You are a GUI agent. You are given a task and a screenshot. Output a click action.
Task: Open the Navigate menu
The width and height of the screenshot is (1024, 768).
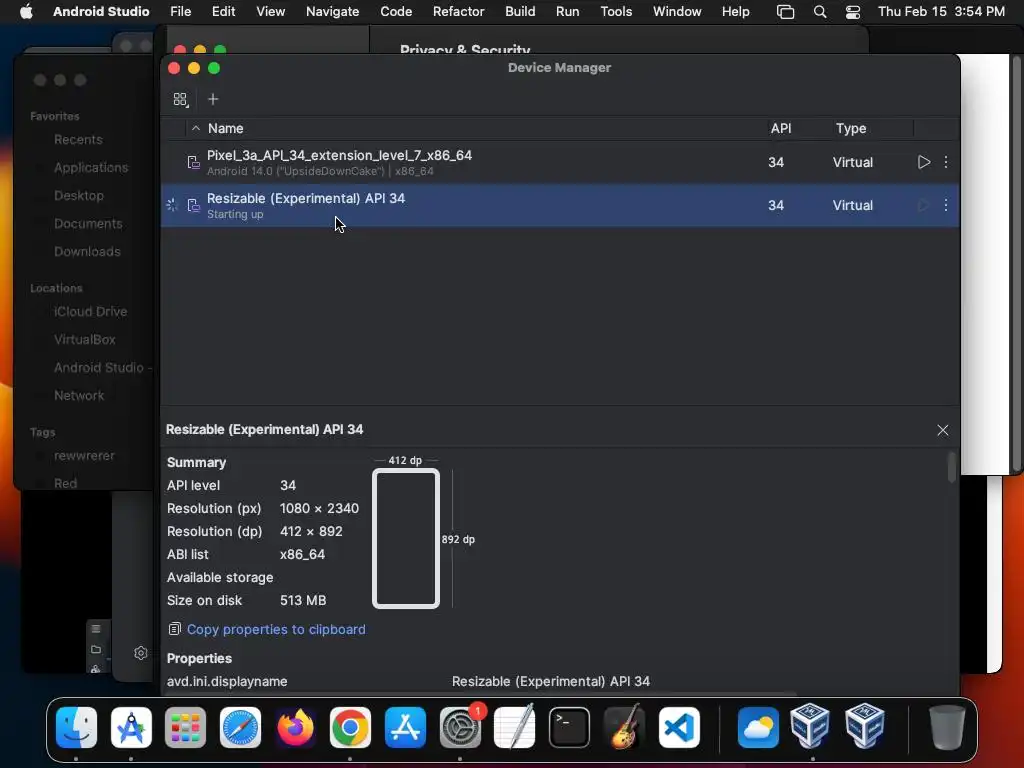coord(332,11)
